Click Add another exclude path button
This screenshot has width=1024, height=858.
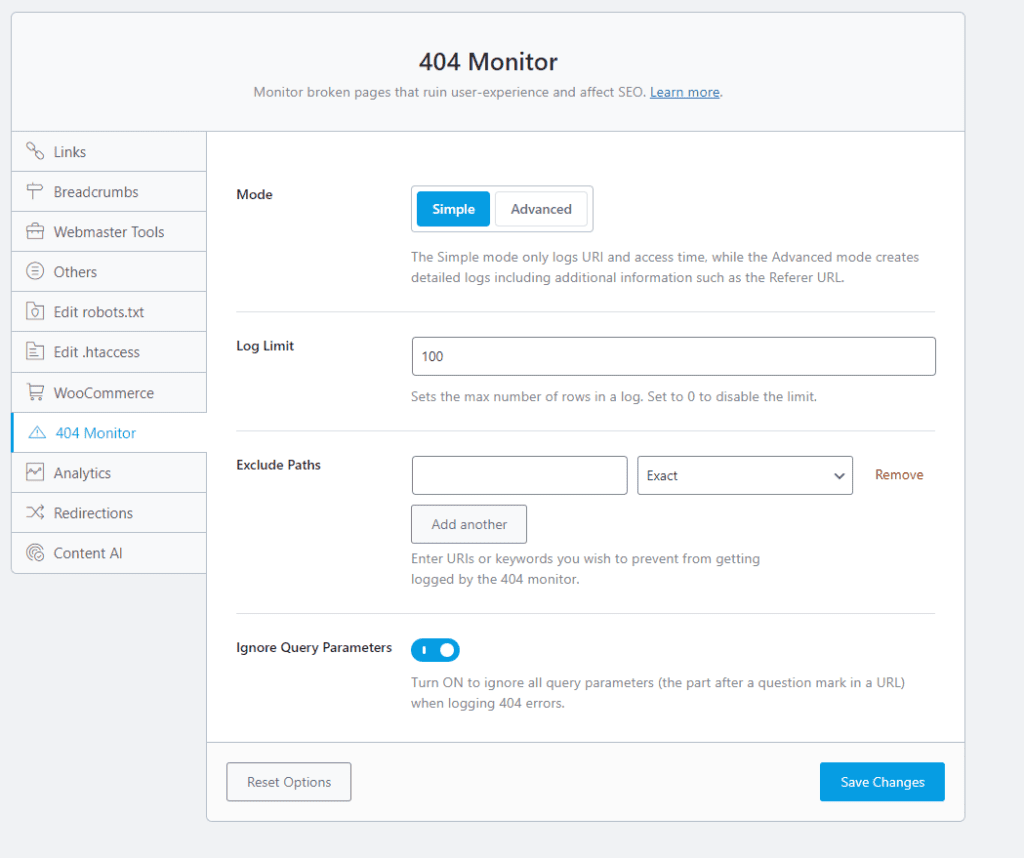point(469,524)
